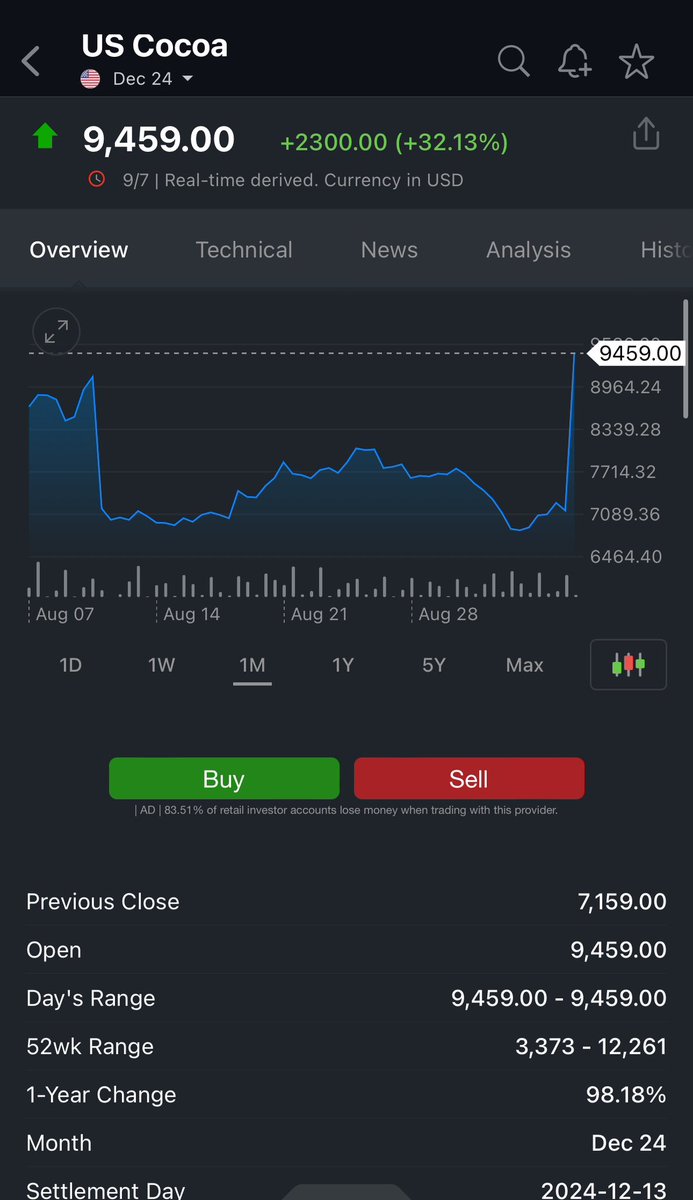The height and width of the screenshot is (1200, 693).
Task: Tap the share icon
Action: [646, 134]
